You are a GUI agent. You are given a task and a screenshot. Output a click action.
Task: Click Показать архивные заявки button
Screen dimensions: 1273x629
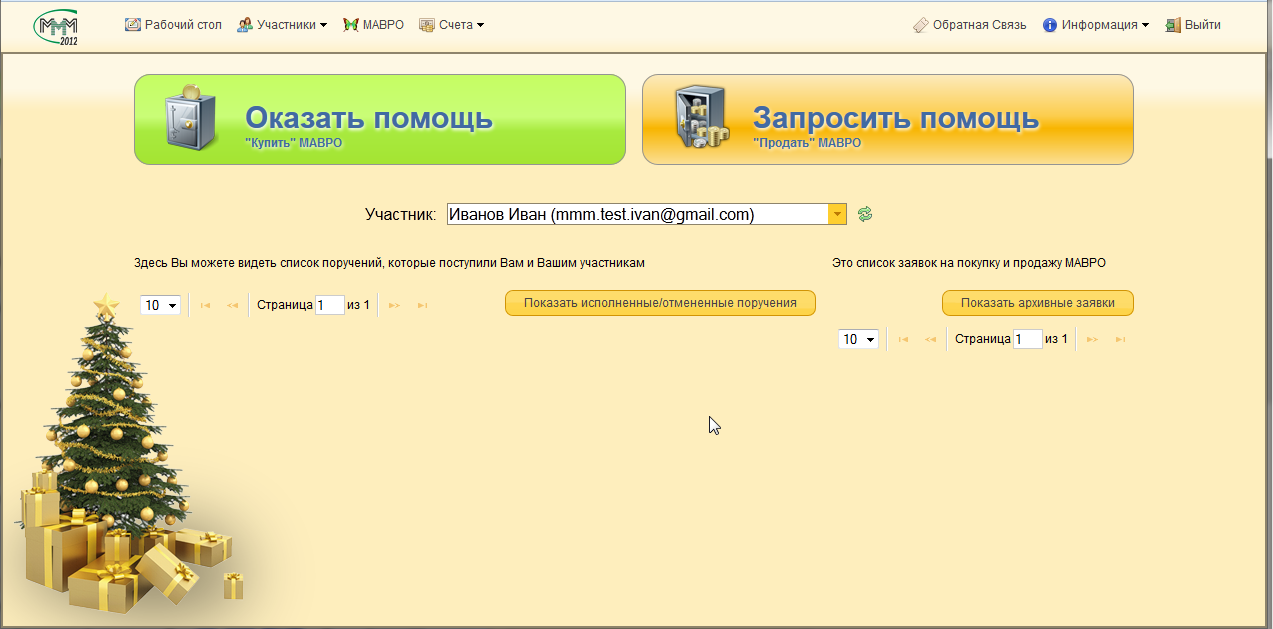1038,303
